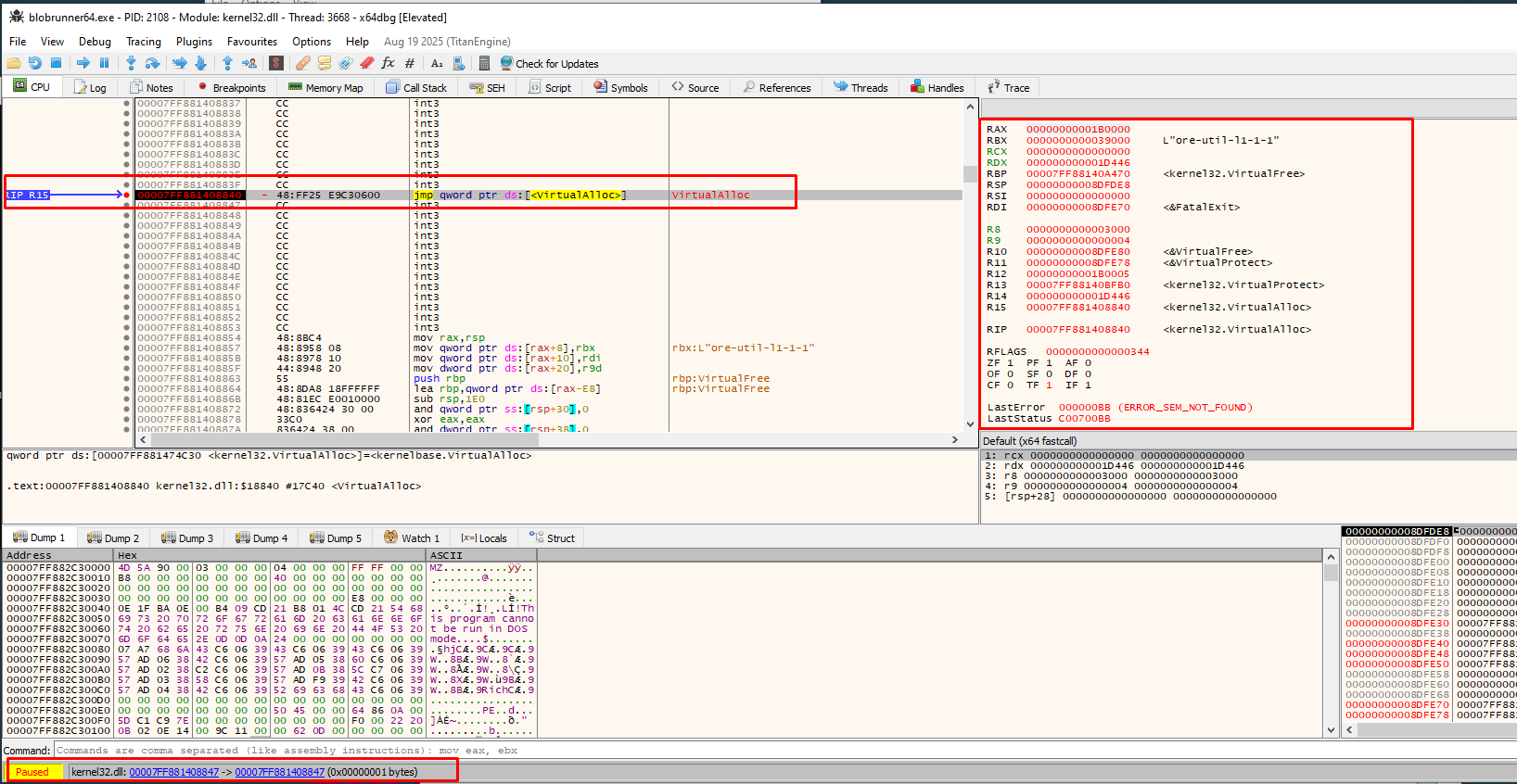Switch to the Dump 2 tab
1517x784 pixels.
(113, 537)
